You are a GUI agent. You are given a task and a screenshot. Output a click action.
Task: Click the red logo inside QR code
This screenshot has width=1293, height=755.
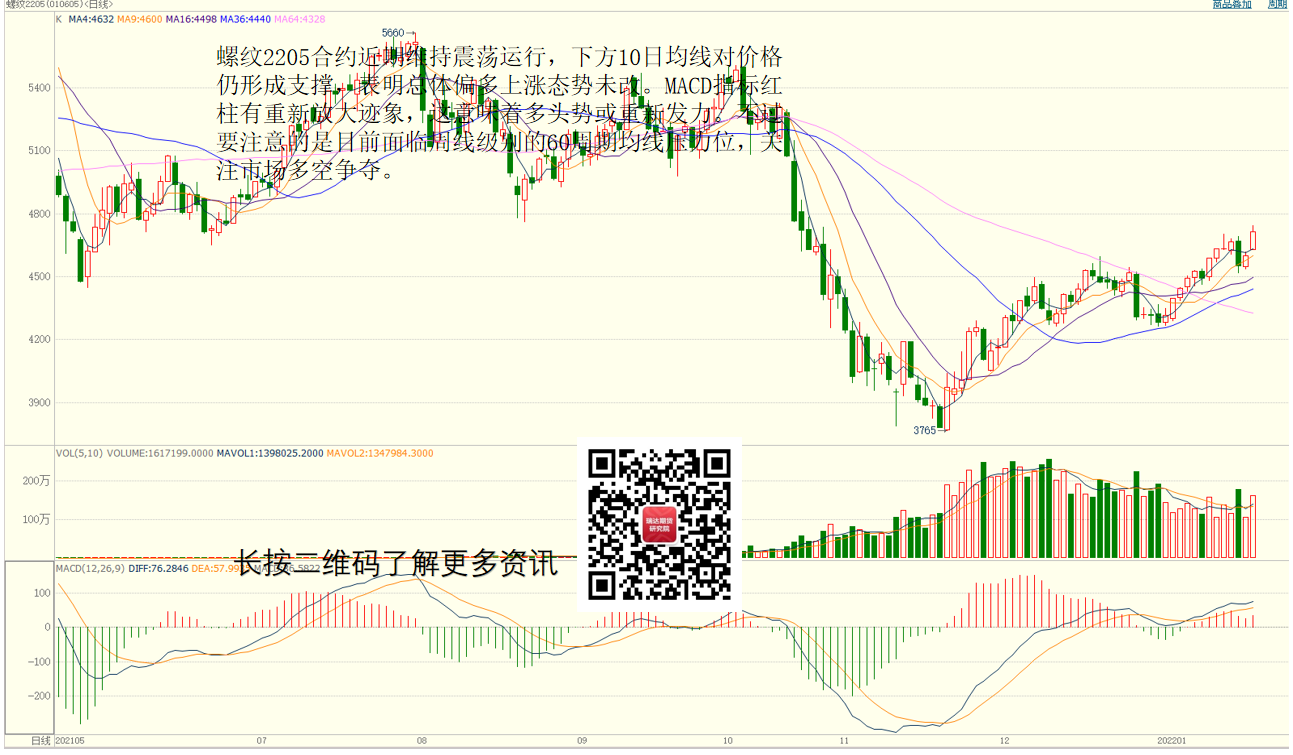[659, 524]
